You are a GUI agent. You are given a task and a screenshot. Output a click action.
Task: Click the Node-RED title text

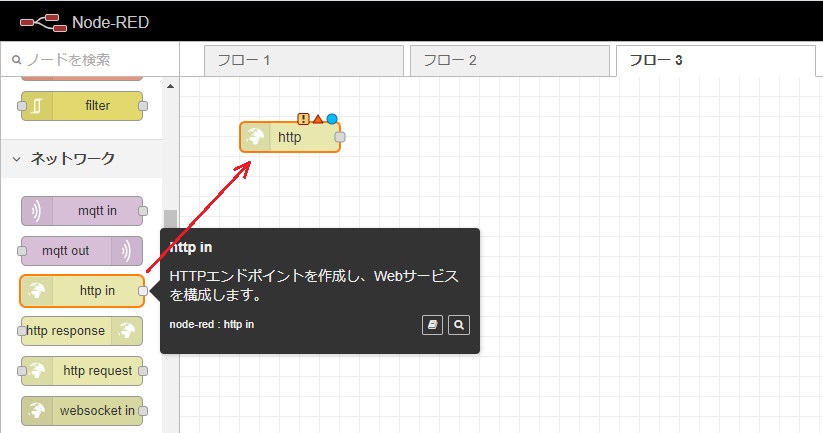tap(110, 23)
